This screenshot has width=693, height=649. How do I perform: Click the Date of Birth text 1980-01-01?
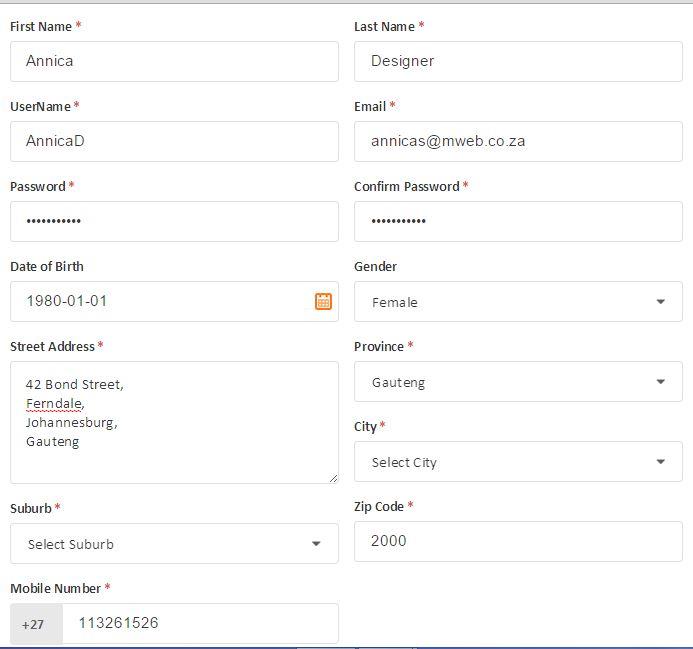click(x=67, y=301)
